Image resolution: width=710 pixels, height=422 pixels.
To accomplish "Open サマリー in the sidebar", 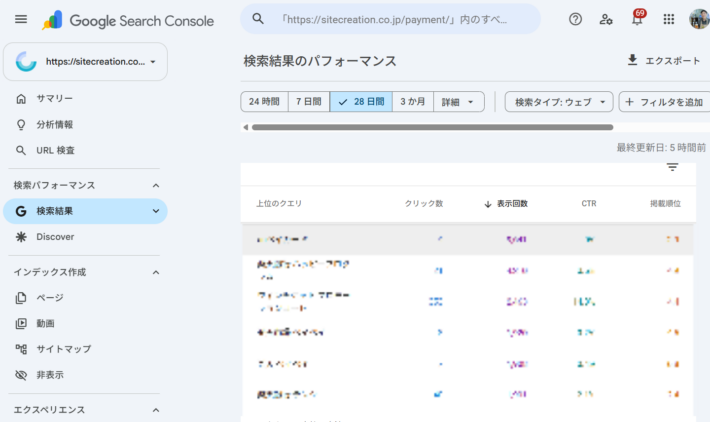I will [54, 99].
